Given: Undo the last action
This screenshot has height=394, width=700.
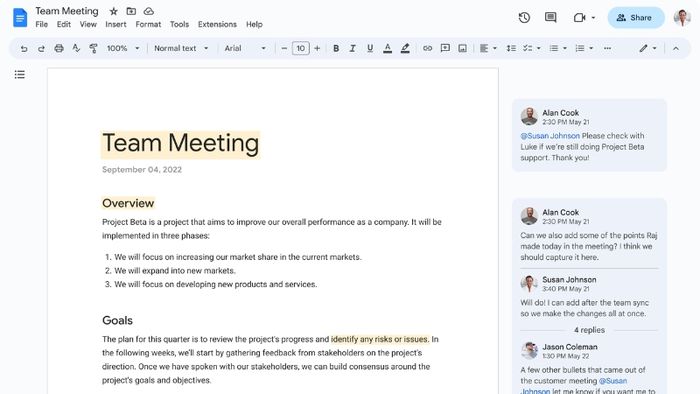Looking at the screenshot, I should [24, 48].
